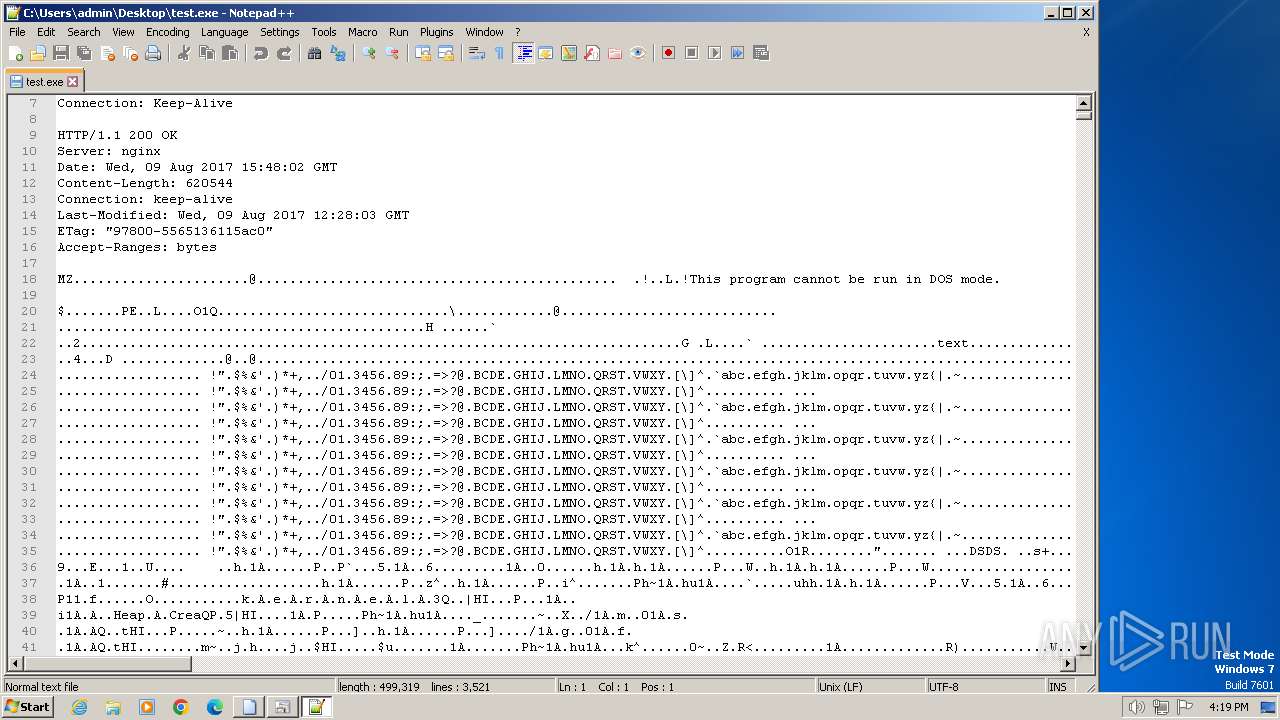Viewport: 1280px width, 720px height.
Task: Open the Search menu
Action: pyautogui.click(x=83, y=32)
